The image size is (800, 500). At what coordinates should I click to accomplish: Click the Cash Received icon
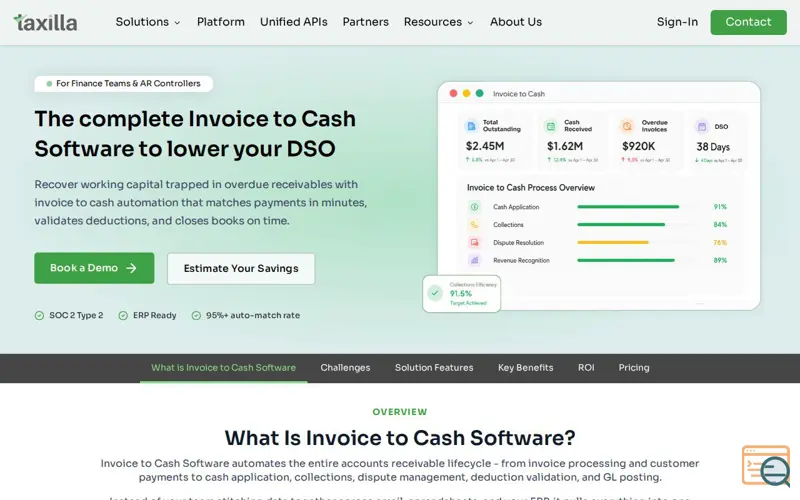coord(551,126)
